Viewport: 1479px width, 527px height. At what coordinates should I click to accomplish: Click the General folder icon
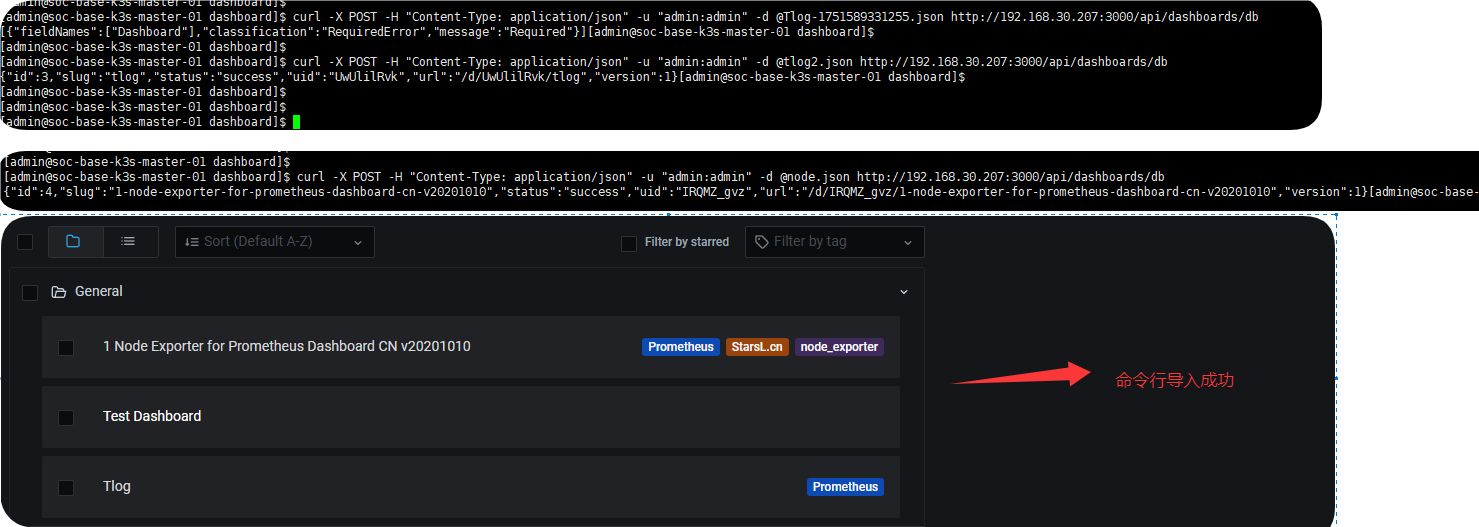58,292
